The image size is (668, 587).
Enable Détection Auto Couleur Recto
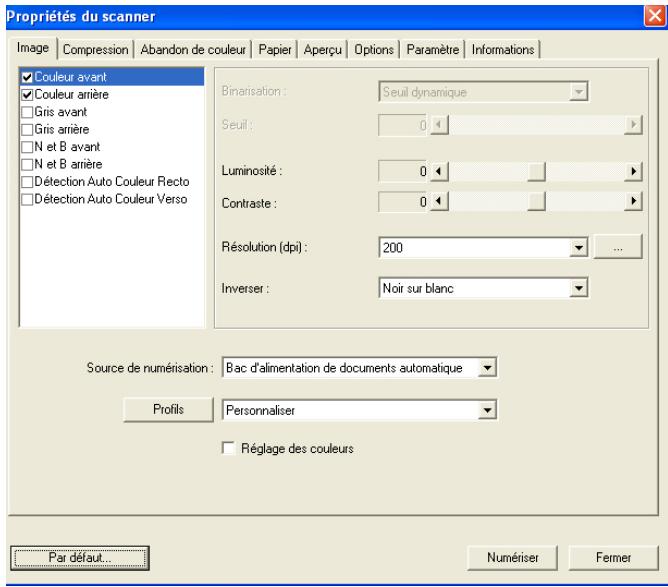coord(27,182)
